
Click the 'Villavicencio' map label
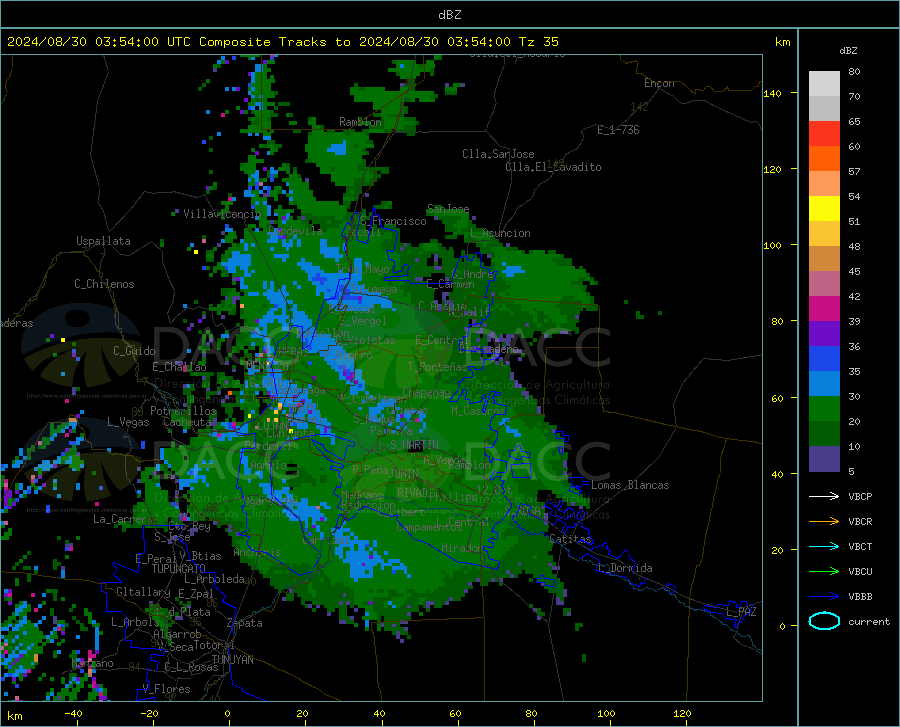click(x=222, y=214)
